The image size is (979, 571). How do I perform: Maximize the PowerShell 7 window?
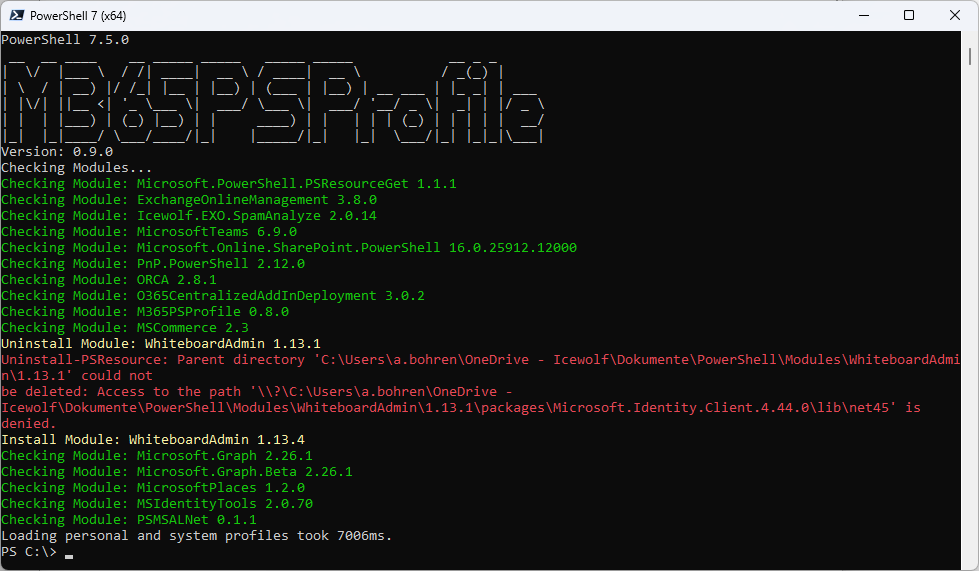point(909,15)
